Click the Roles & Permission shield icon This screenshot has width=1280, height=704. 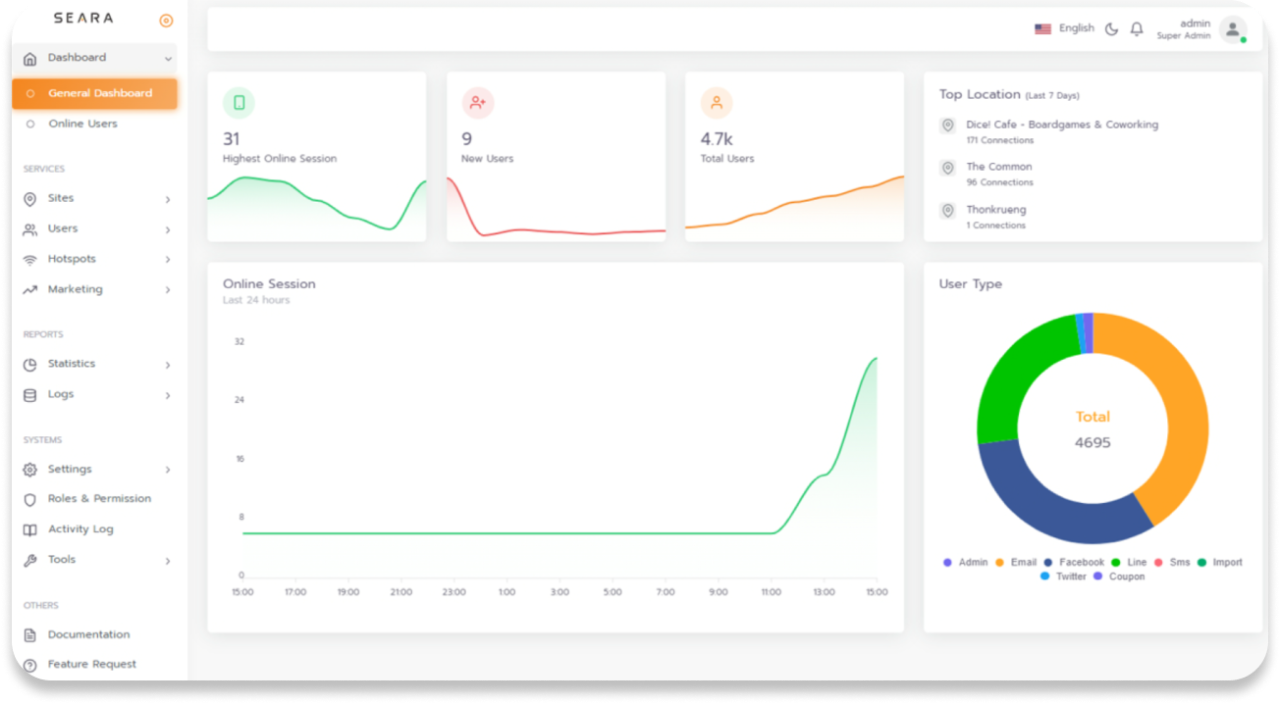(31, 499)
